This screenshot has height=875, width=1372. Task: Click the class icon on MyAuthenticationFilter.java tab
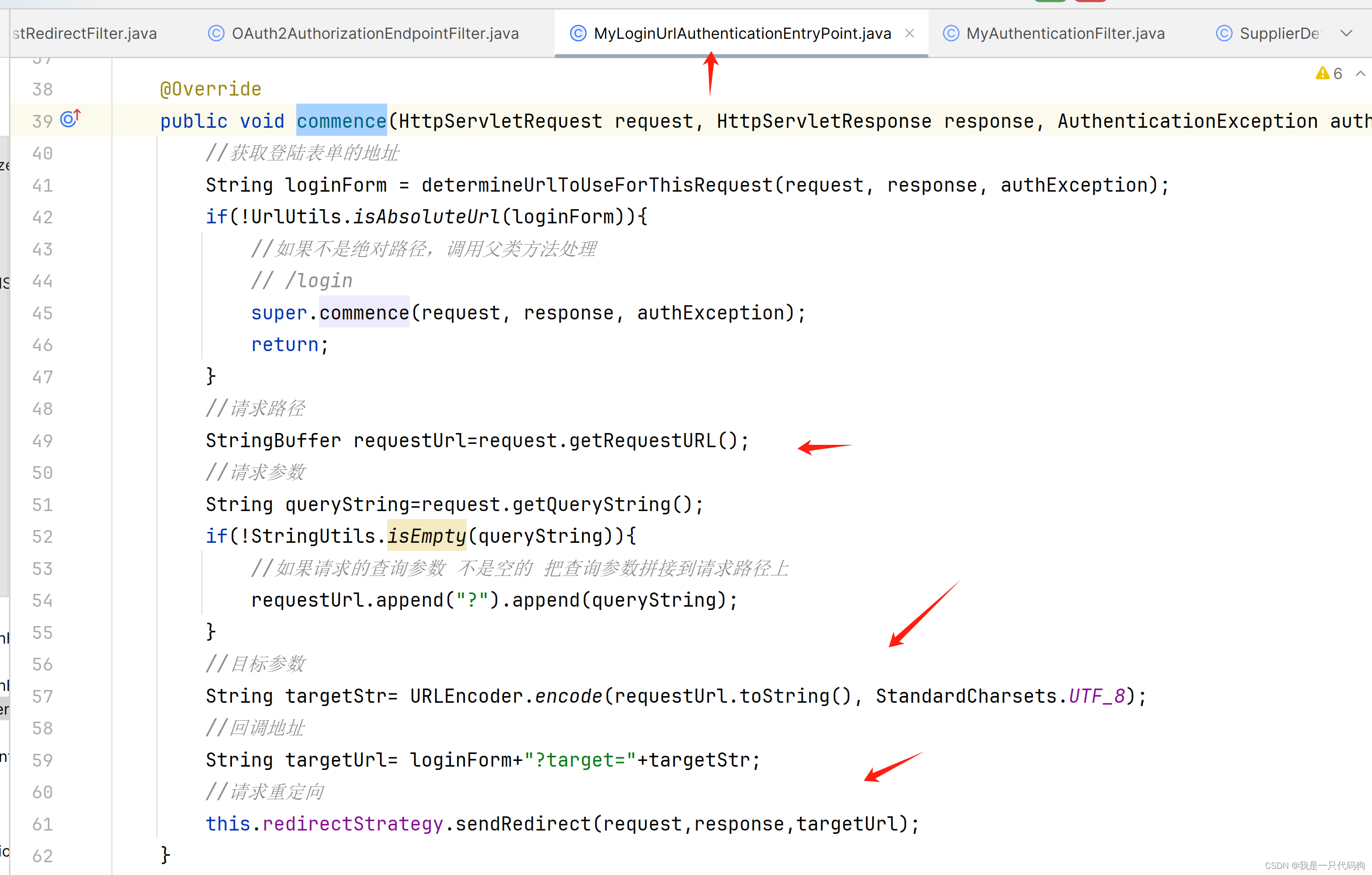pos(950,34)
